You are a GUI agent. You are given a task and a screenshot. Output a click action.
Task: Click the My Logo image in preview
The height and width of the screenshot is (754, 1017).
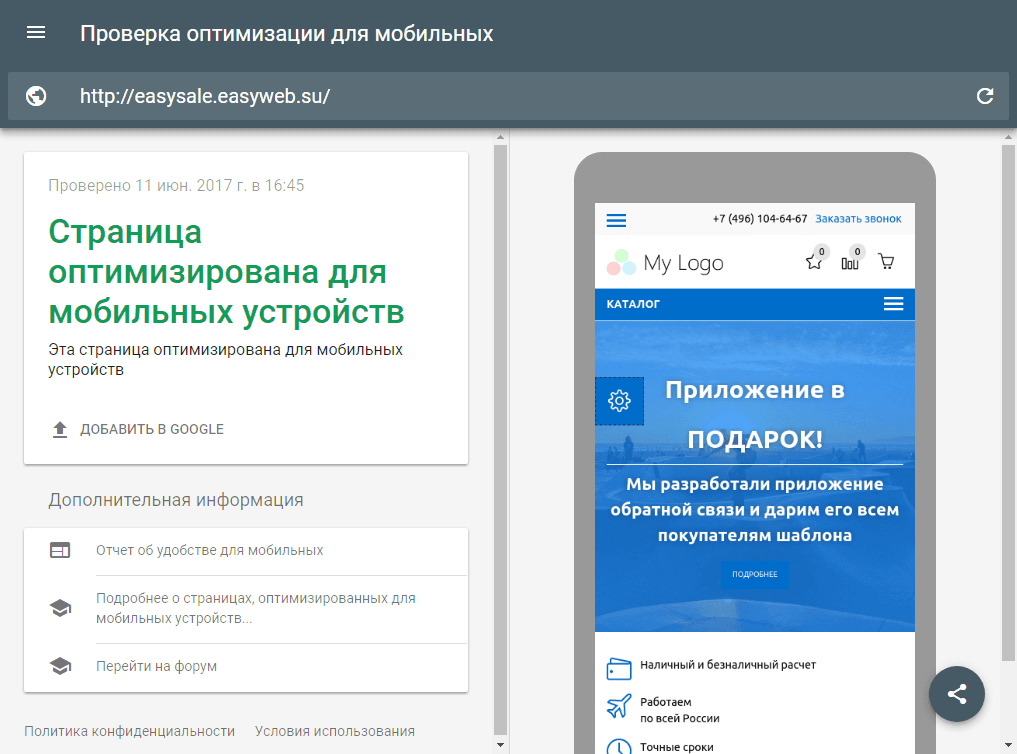pos(665,263)
